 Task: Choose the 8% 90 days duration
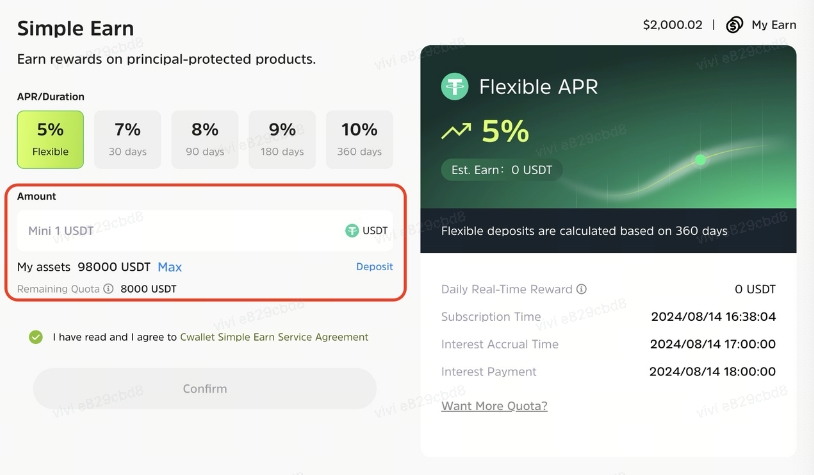[x=205, y=139]
